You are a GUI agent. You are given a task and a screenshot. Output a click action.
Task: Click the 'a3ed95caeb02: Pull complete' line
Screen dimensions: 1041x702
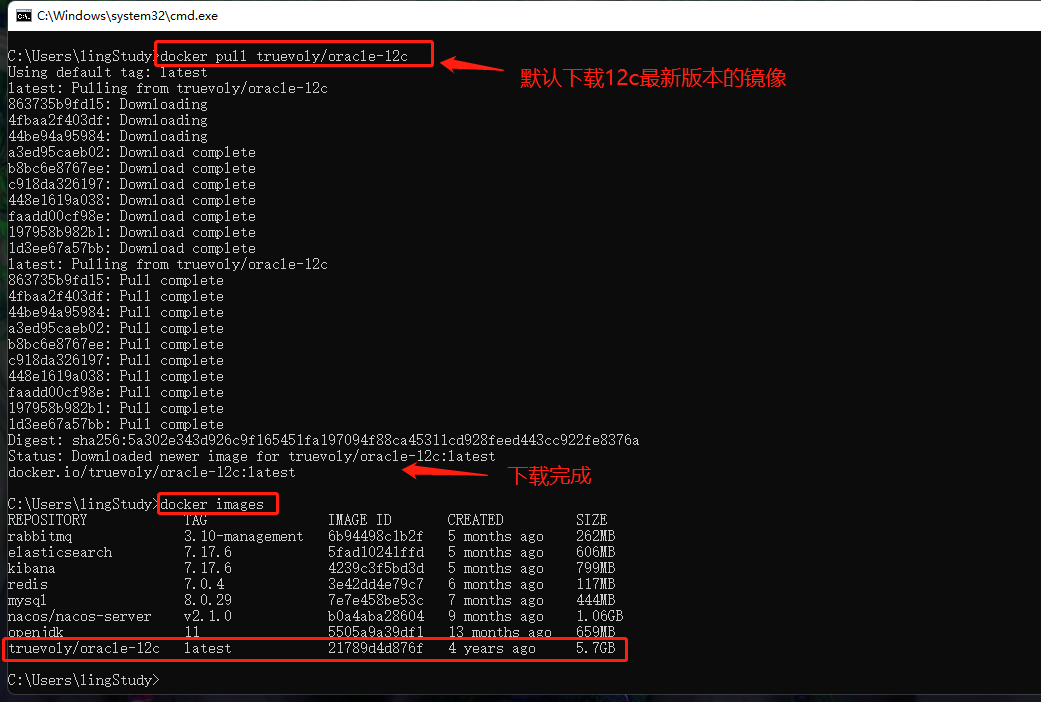click(x=116, y=328)
